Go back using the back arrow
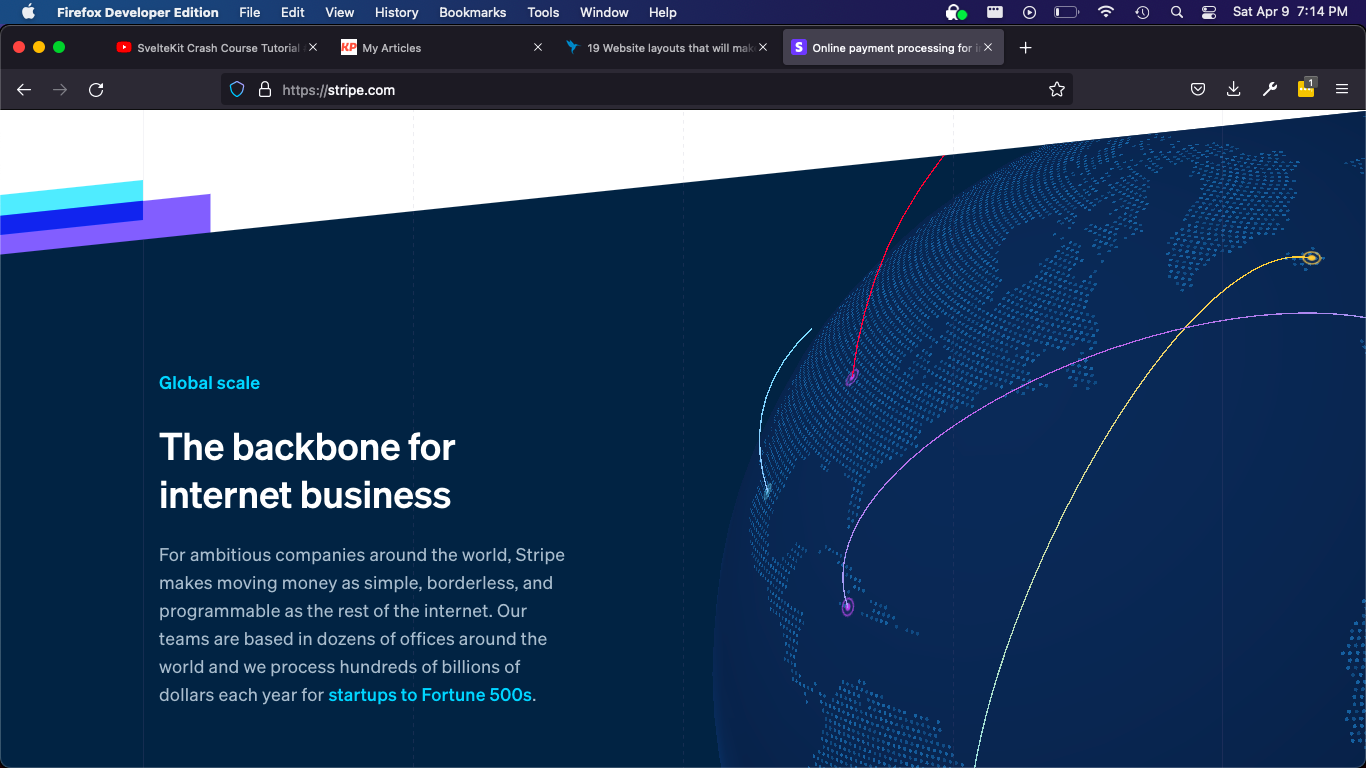This screenshot has height=768, width=1366. [x=24, y=90]
